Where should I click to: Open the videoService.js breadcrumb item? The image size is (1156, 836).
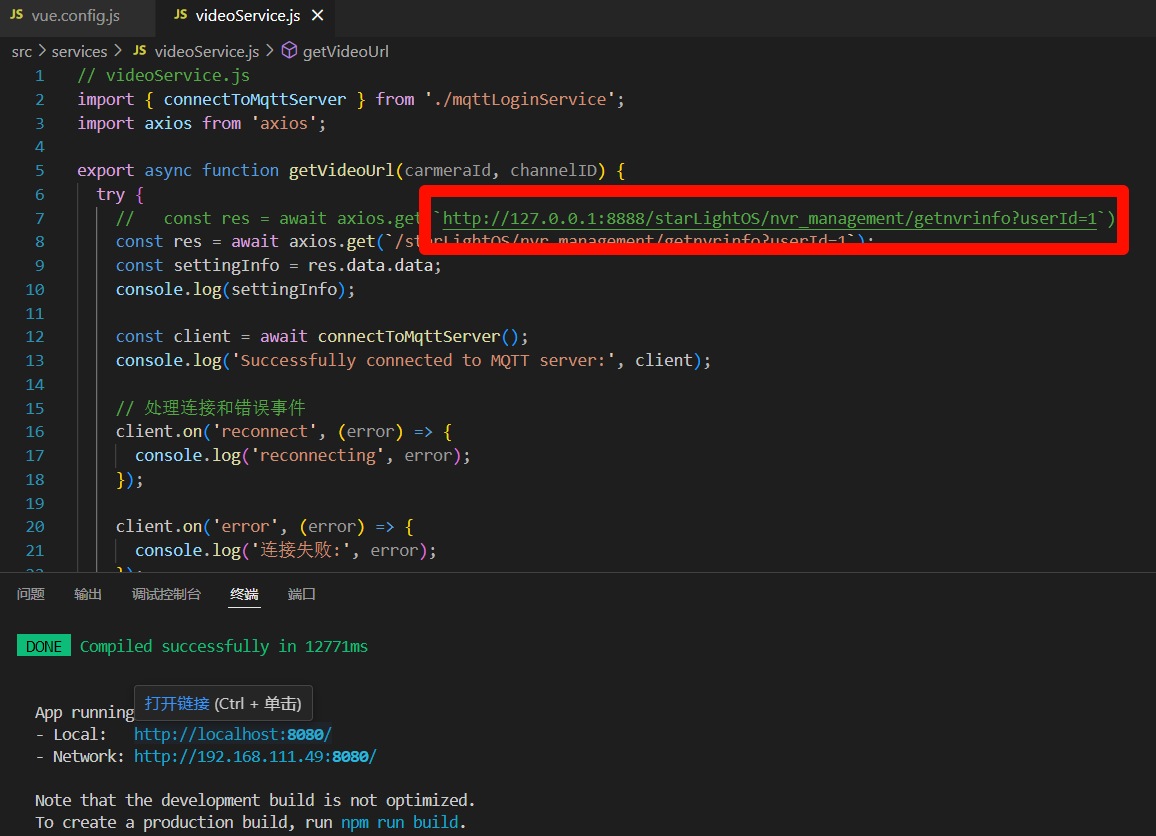[x=206, y=52]
